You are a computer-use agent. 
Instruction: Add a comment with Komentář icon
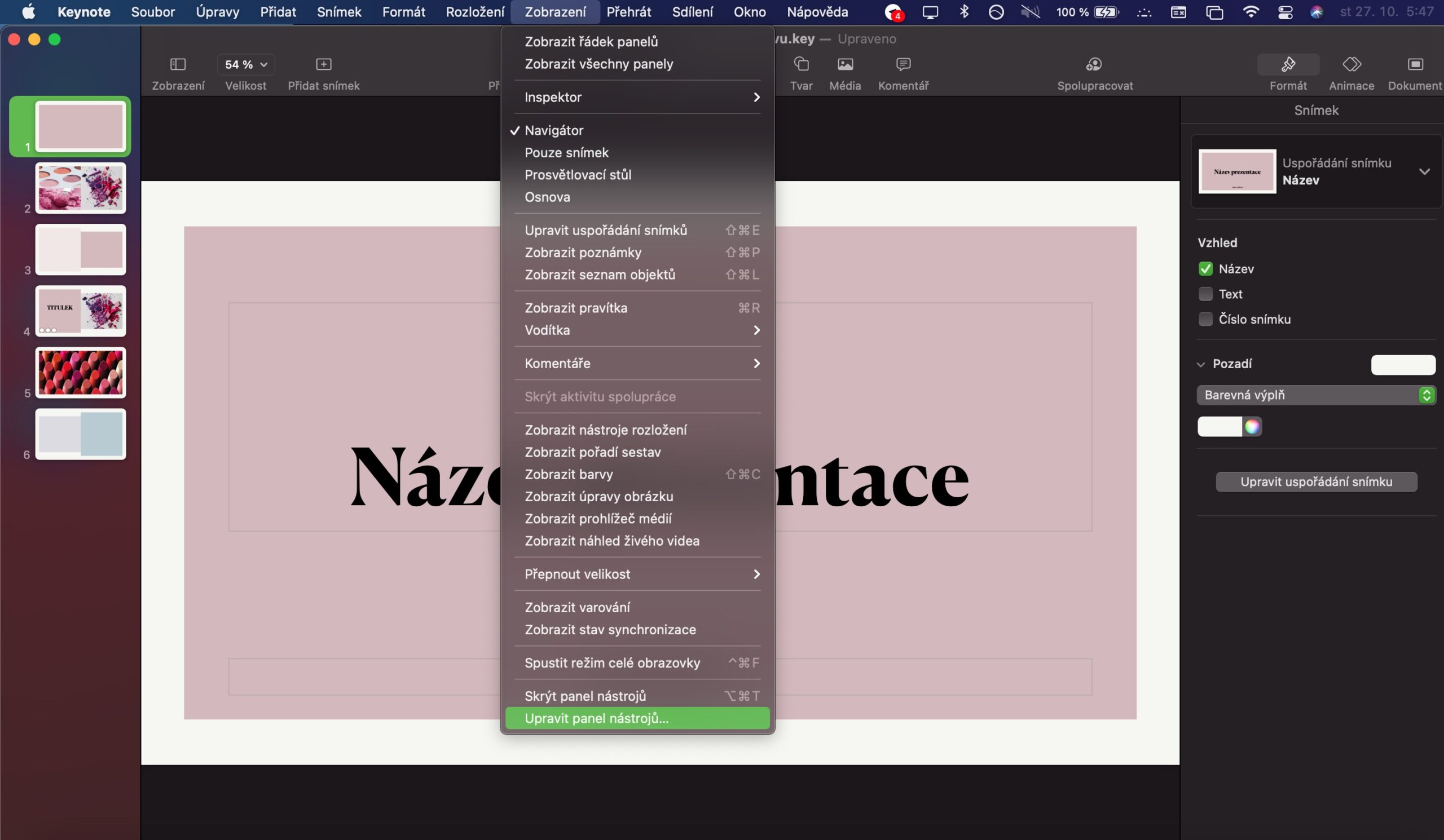point(903,64)
